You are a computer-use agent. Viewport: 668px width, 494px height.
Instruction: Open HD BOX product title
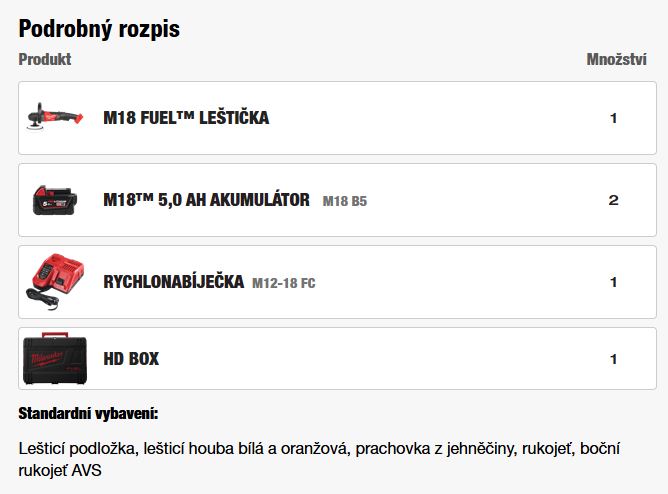(x=131, y=359)
